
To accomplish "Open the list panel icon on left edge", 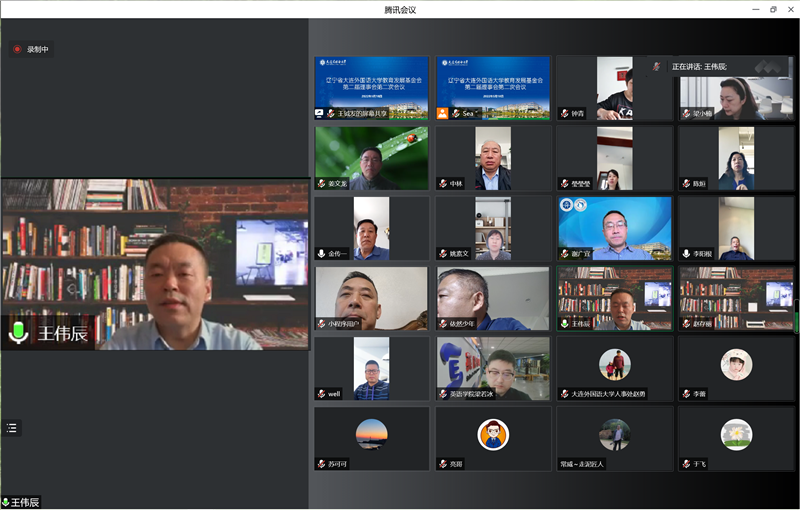I will point(12,428).
